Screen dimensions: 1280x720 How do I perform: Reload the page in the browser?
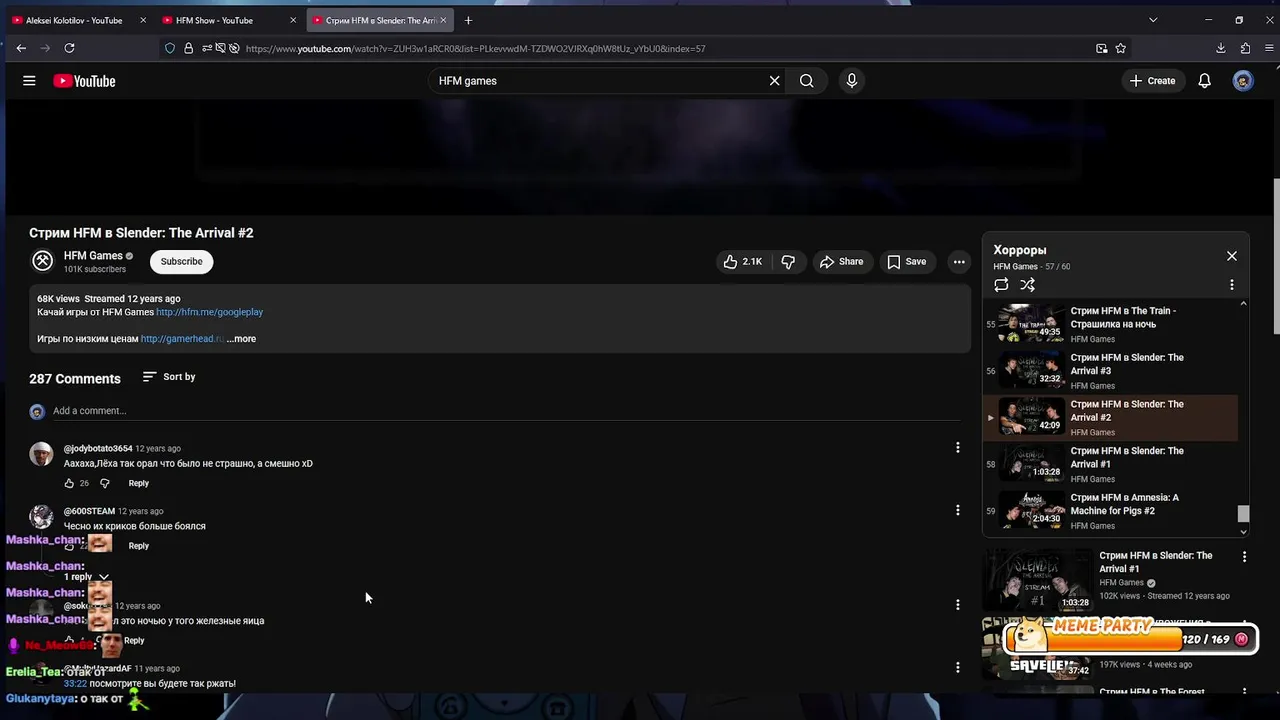tap(69, 48)
